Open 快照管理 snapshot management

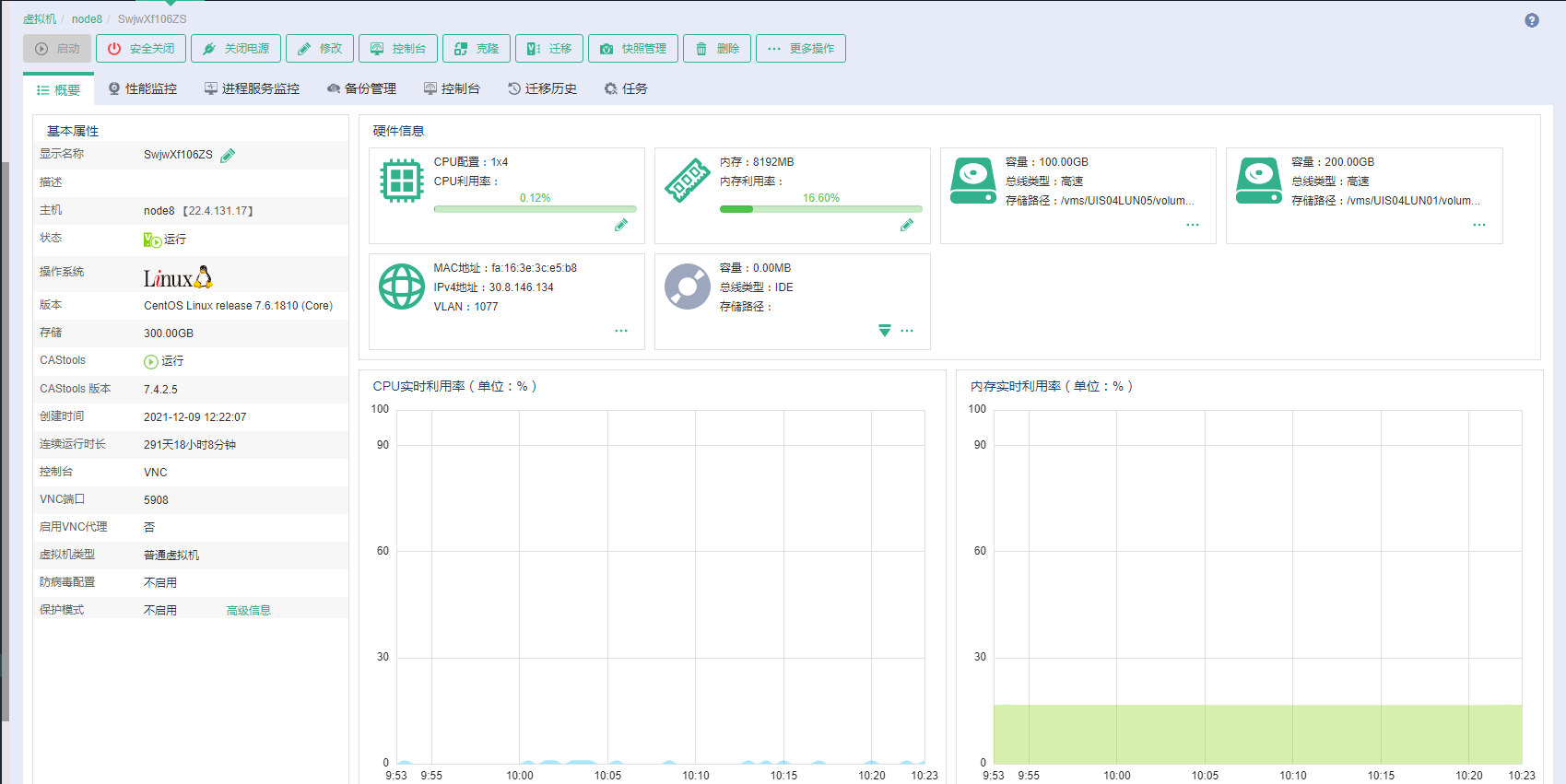(633, 49)
